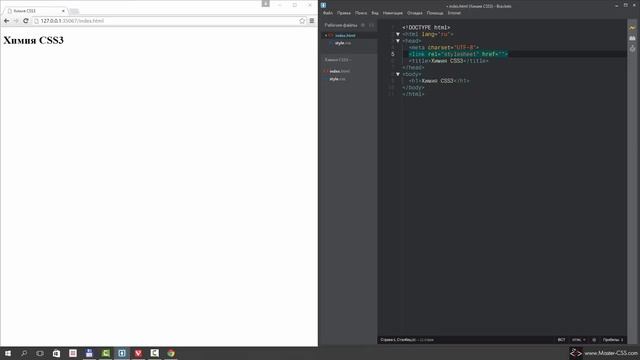Select the Chrome tab titled Химия CSS3
The height and width of the screenshot is (360, 640).
35,11
